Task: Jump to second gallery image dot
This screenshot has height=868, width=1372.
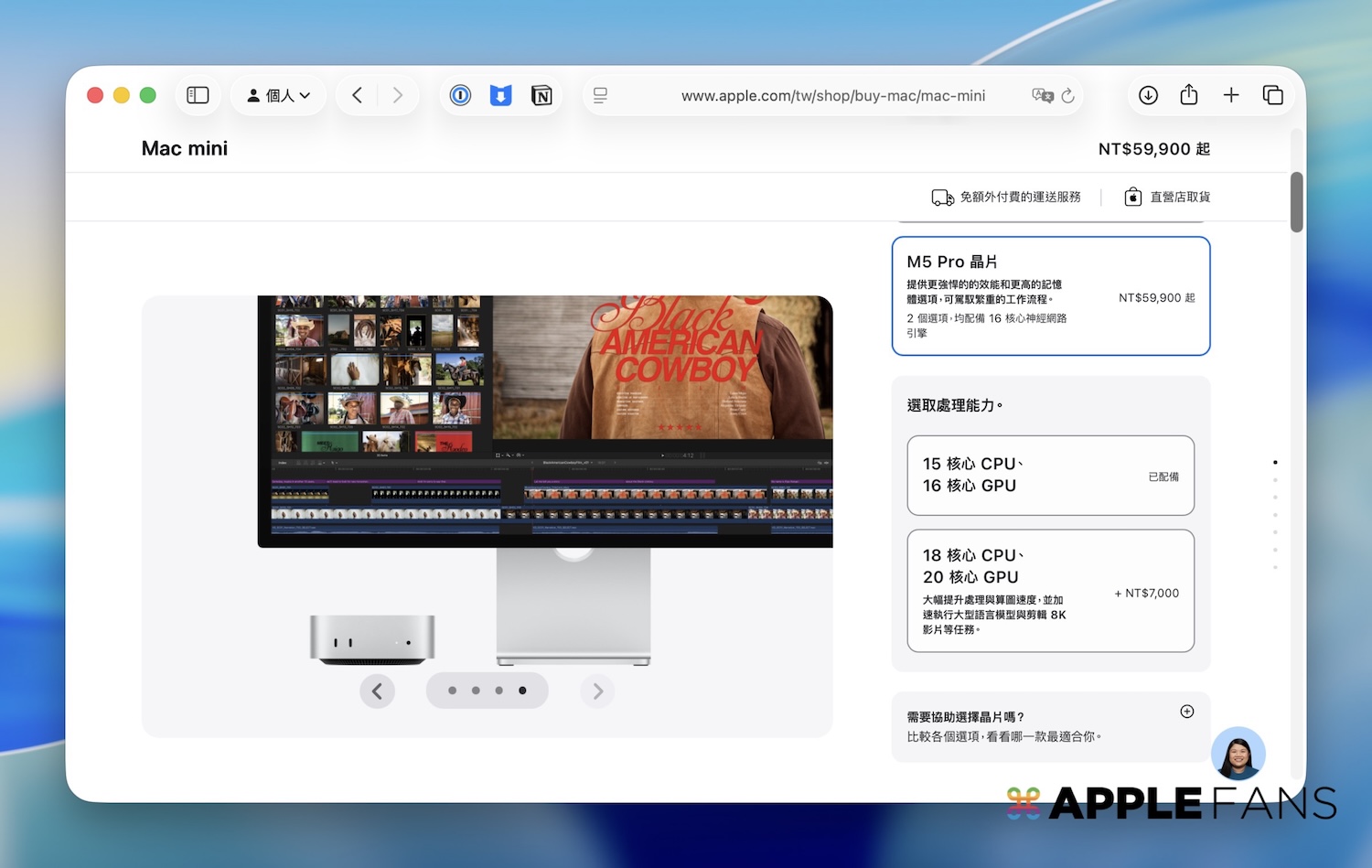Action: click(x=476, y=691)
